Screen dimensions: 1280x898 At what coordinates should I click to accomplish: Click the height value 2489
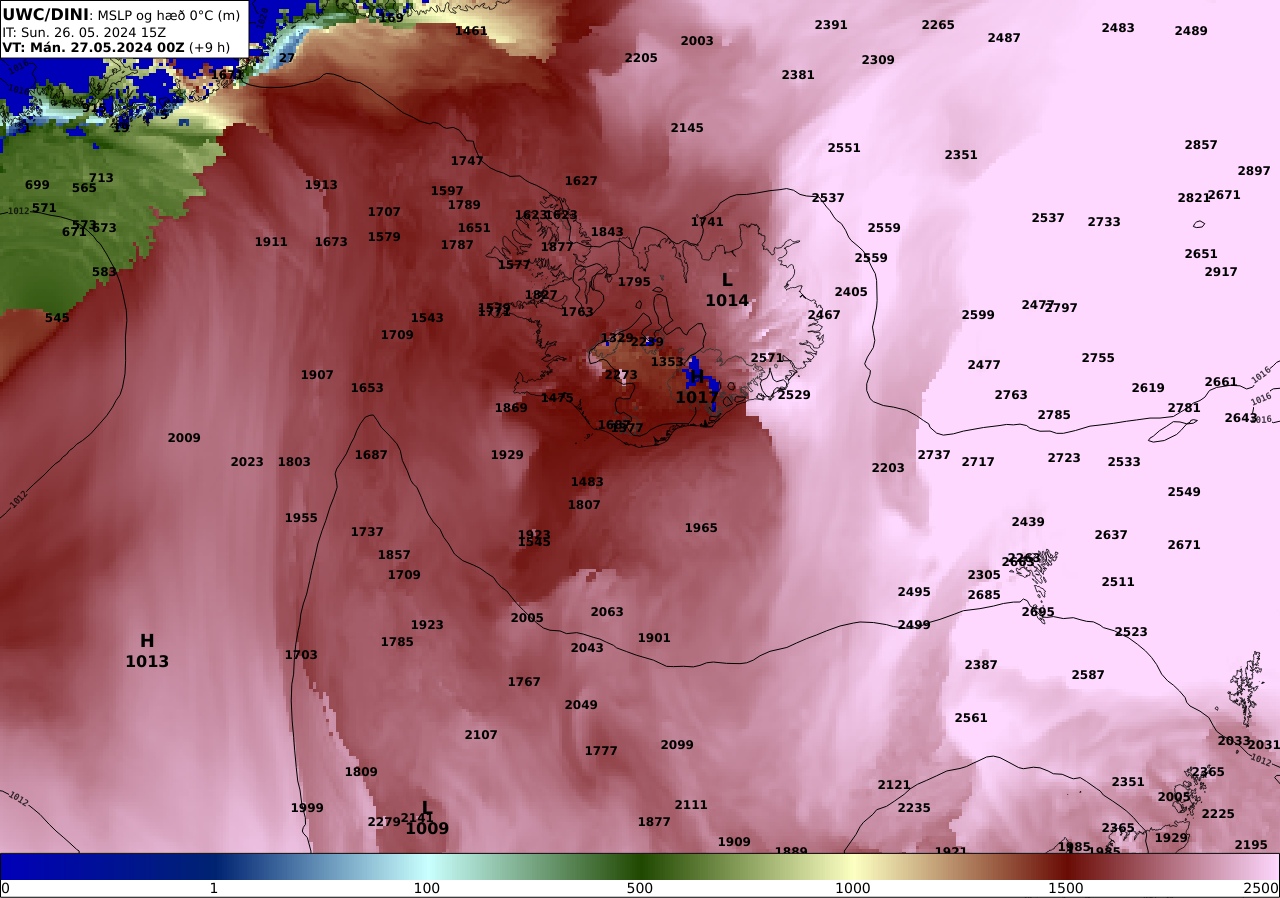point(1191,31)
